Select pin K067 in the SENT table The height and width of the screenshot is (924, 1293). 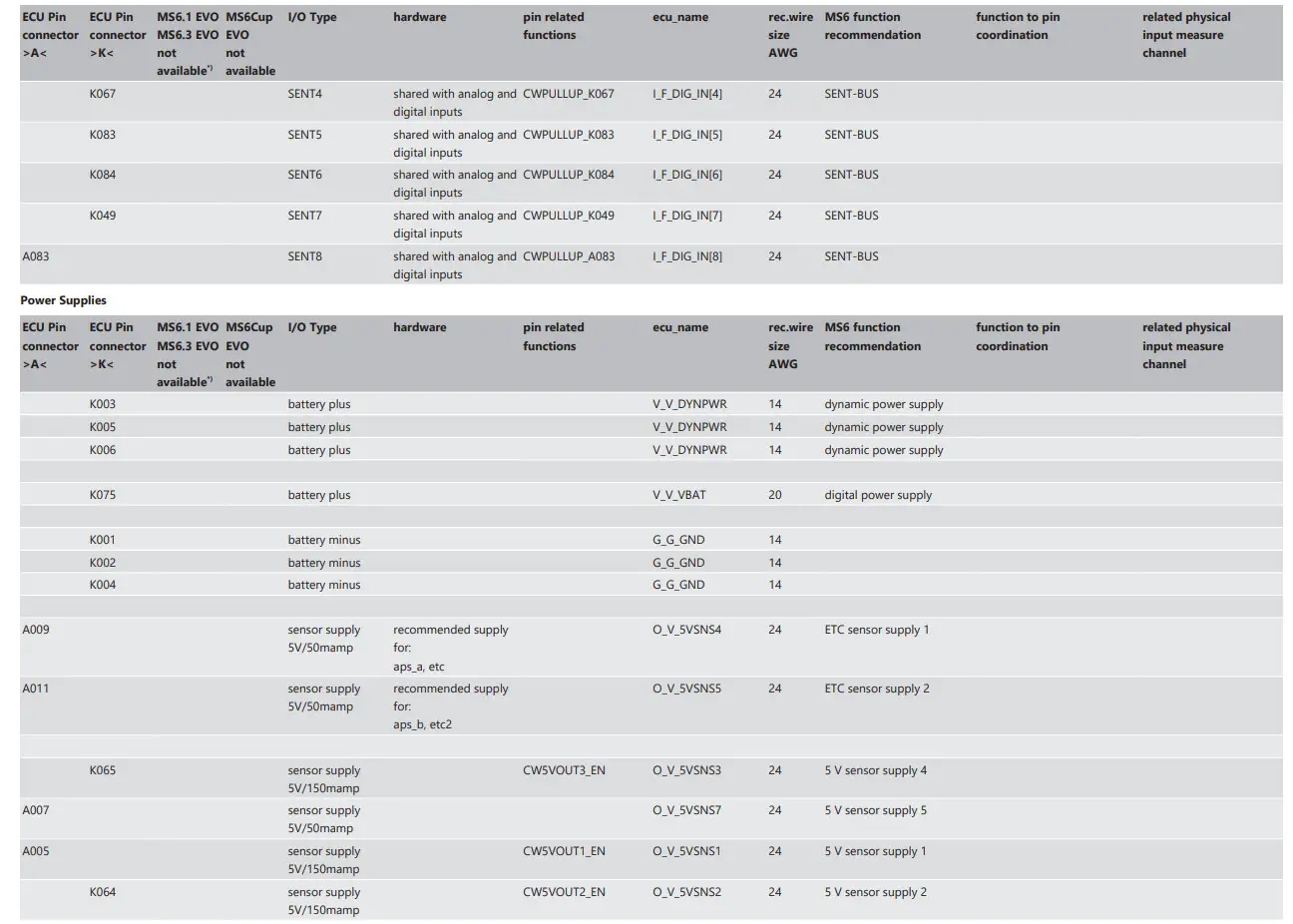pos(103,94)
